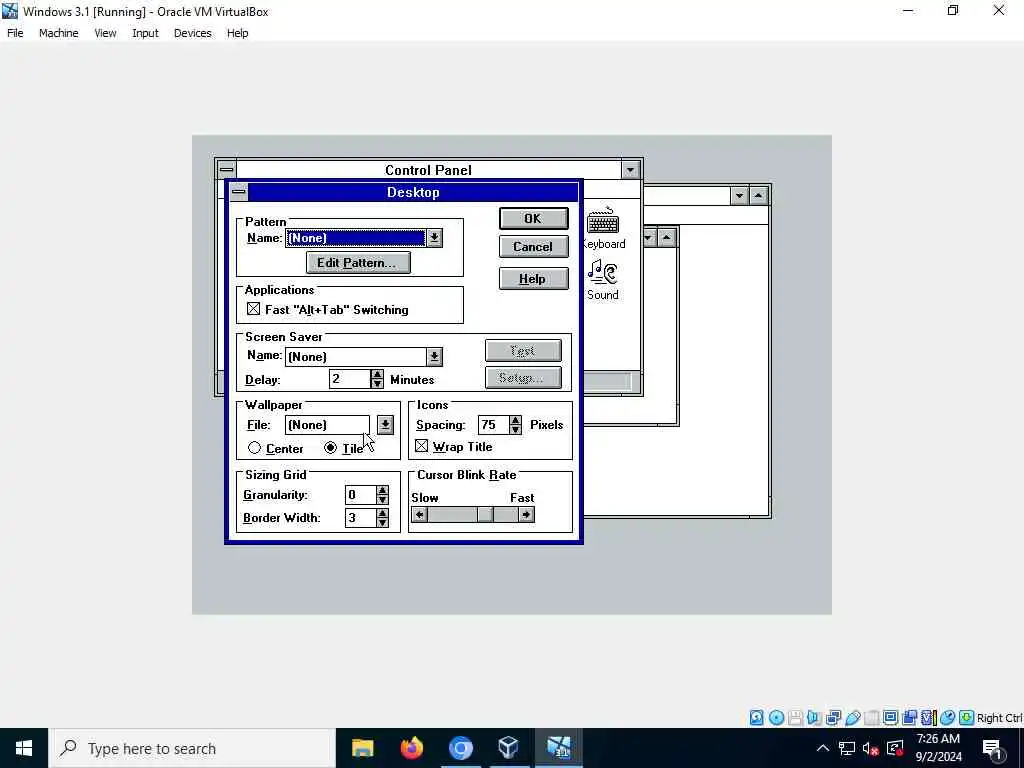This screenshot has width=1024, height=768.
Task: Click the Border Width value field
Action: [x=360, y=517]
